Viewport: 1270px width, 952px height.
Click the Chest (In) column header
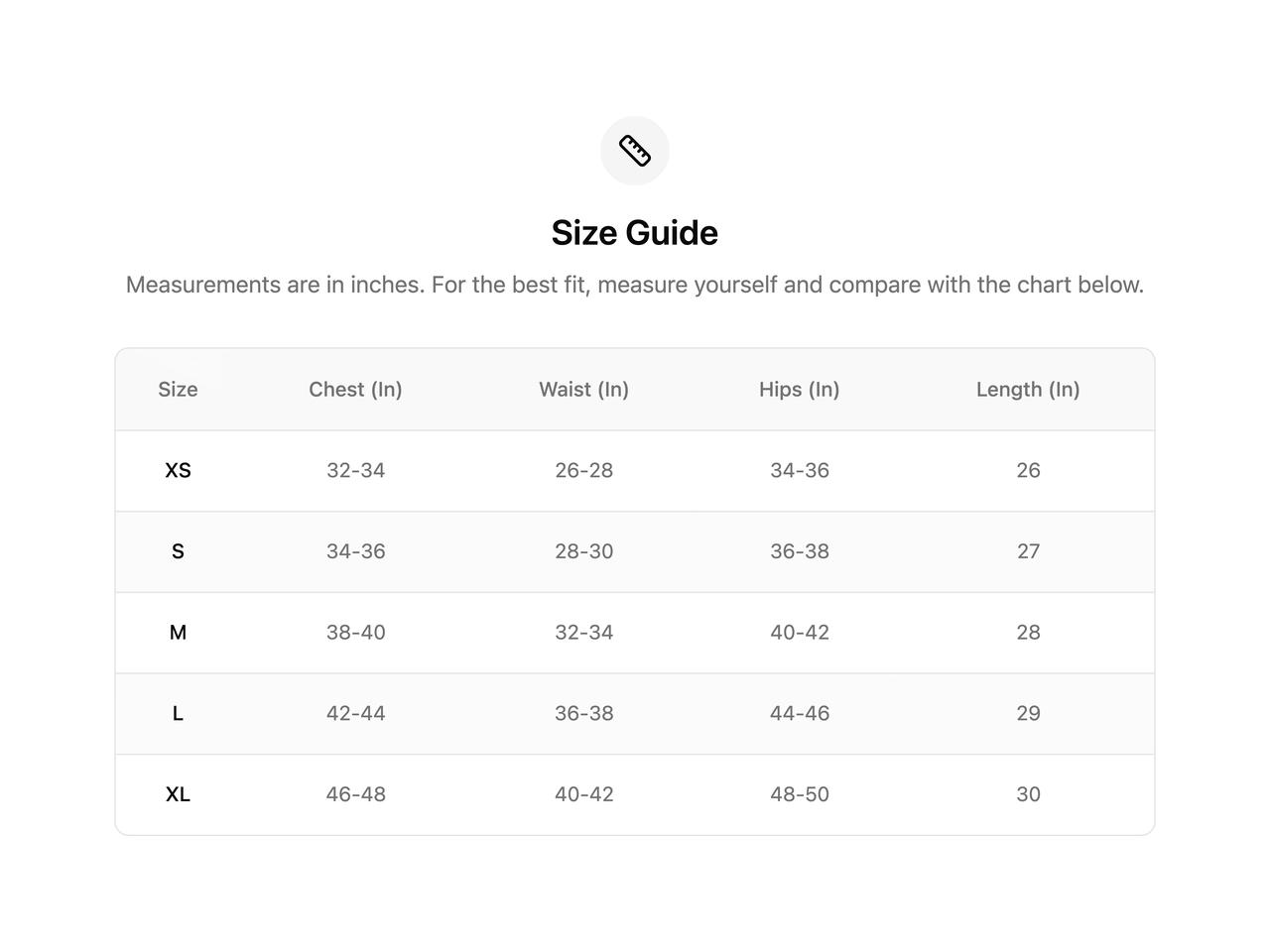355,390
